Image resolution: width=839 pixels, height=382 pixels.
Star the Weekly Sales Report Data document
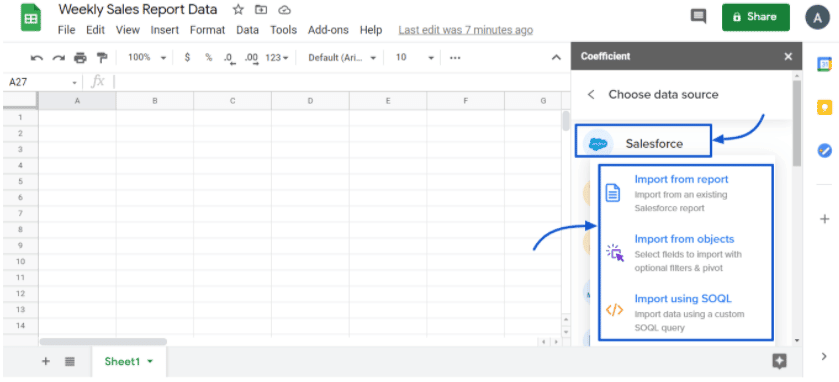pos(239,10)
